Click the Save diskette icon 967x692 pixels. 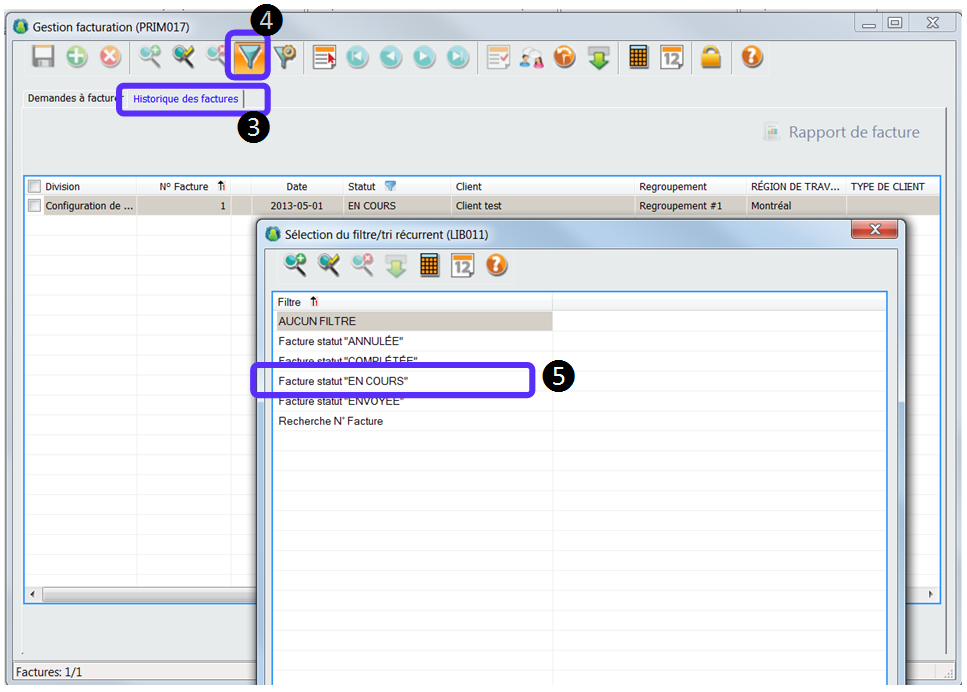(43, 58)
